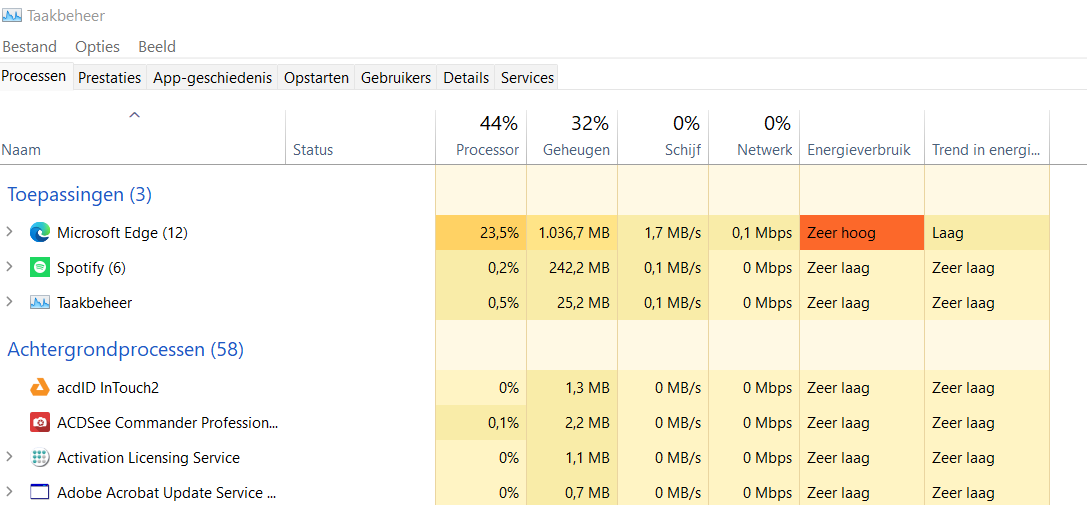Expand the Spotify process group
Image resolution: width=1087 pixels, height=505 pixels.
point(9,266)
